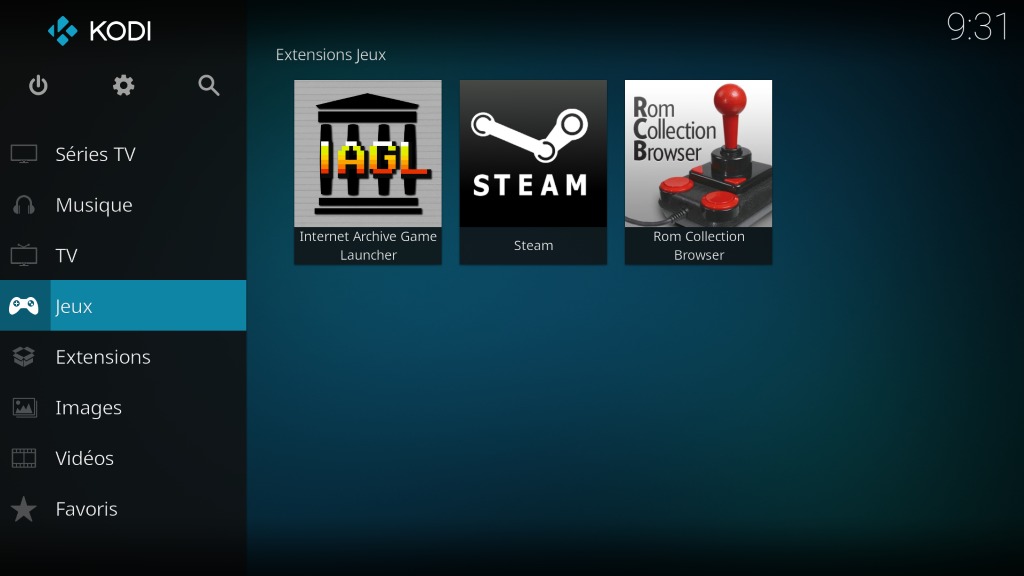The width and height of the screenshot is (1024, 576).
Task: Open the Rom Collection Browser joystick artwork
Action: [698, 153]
